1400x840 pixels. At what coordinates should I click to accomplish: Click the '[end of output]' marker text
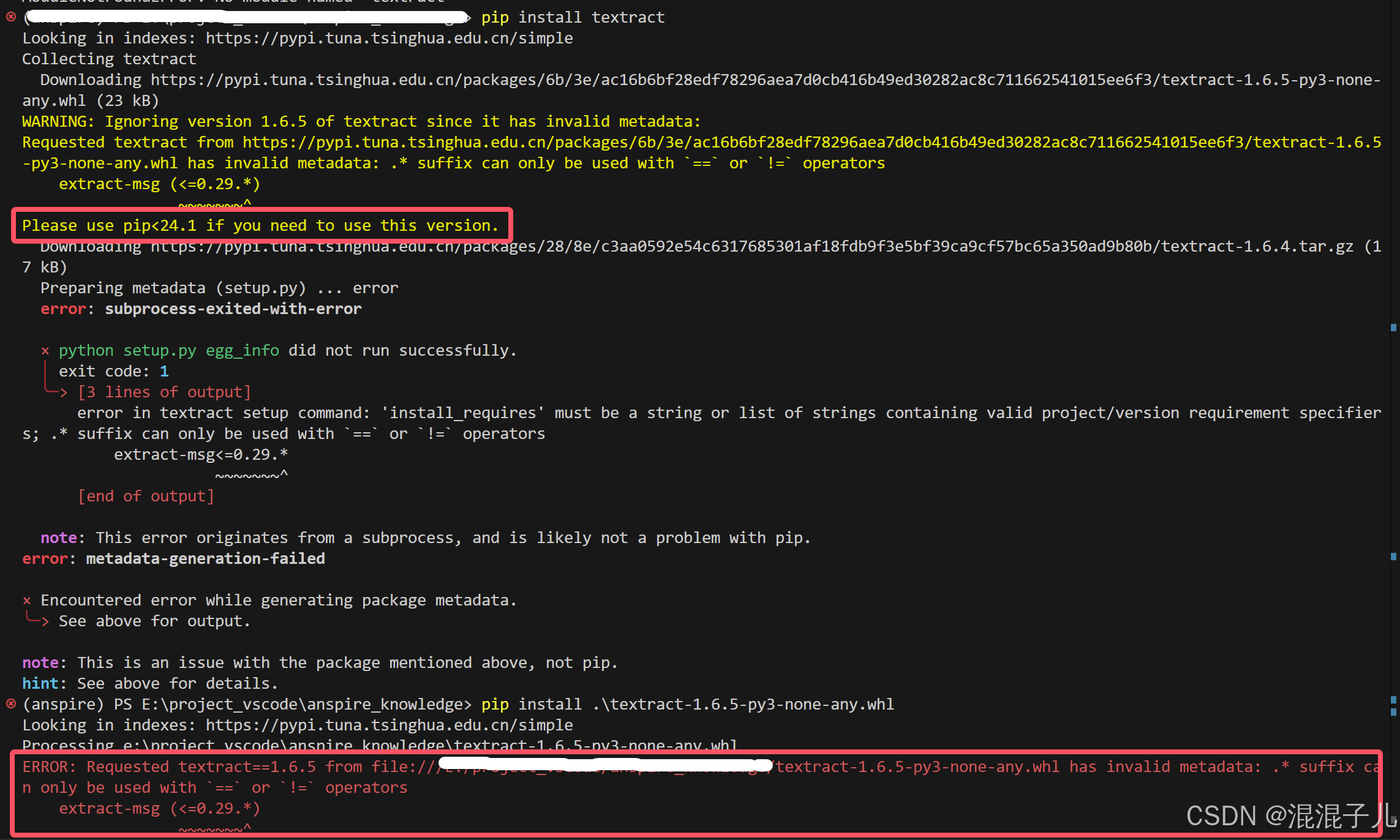146,496
